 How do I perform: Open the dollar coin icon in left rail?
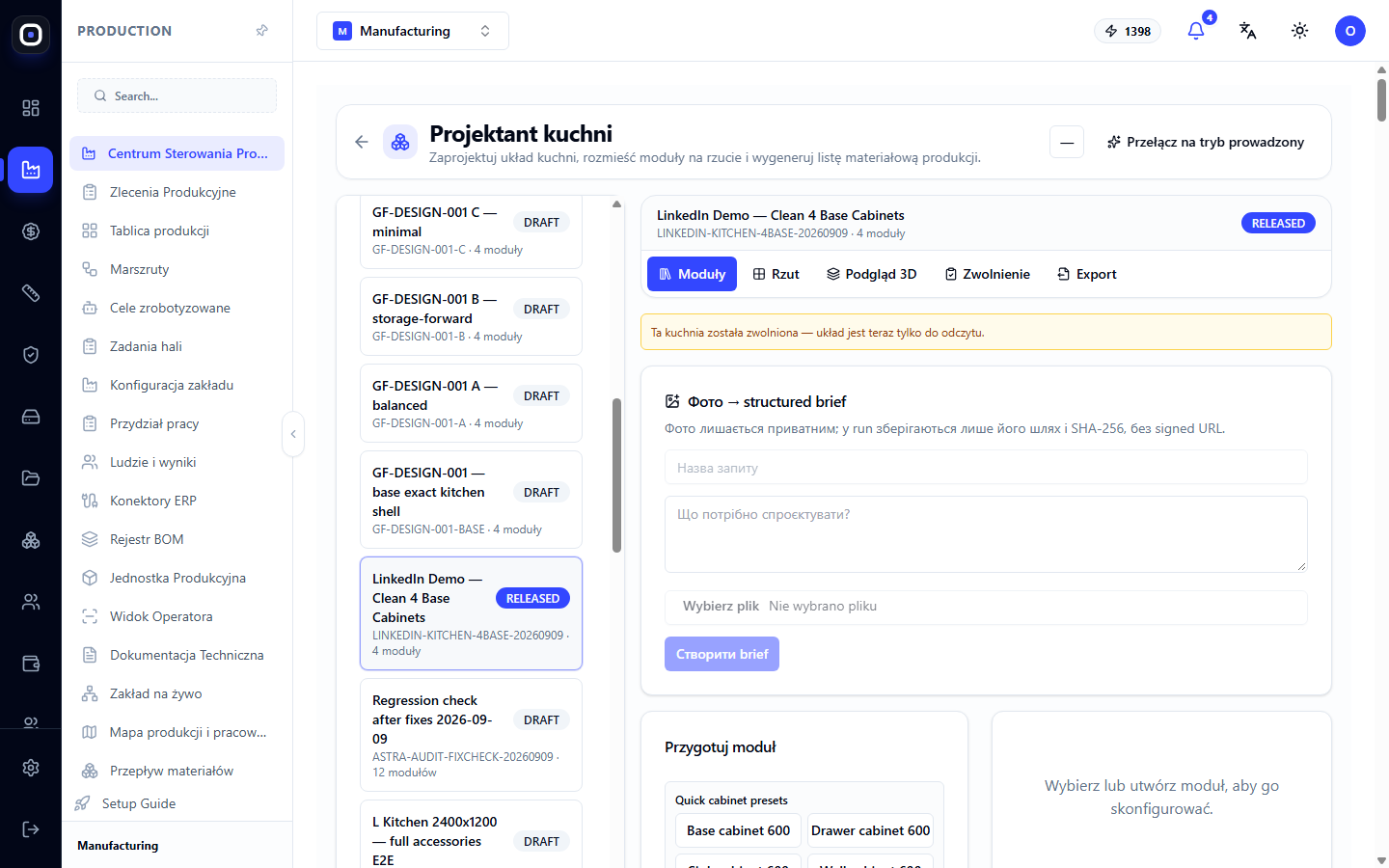(x=31, y=231)
